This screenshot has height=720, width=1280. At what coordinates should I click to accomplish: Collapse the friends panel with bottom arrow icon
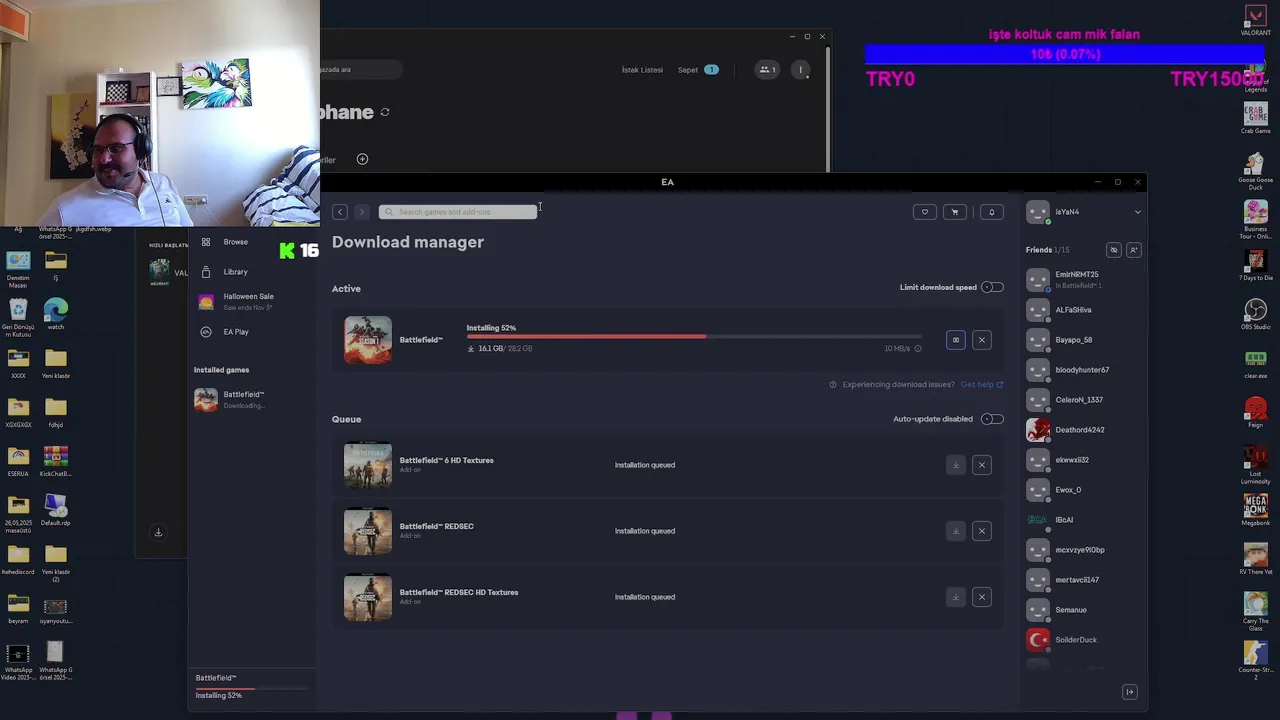1129,692
